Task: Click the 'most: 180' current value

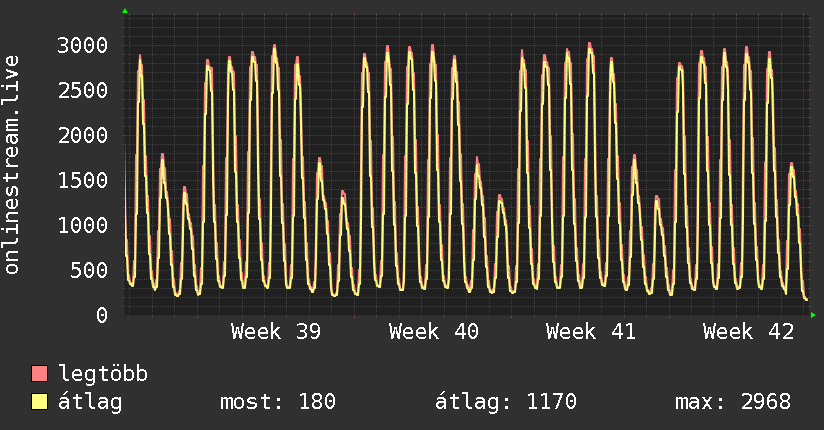Action: [x=277, y=402]
